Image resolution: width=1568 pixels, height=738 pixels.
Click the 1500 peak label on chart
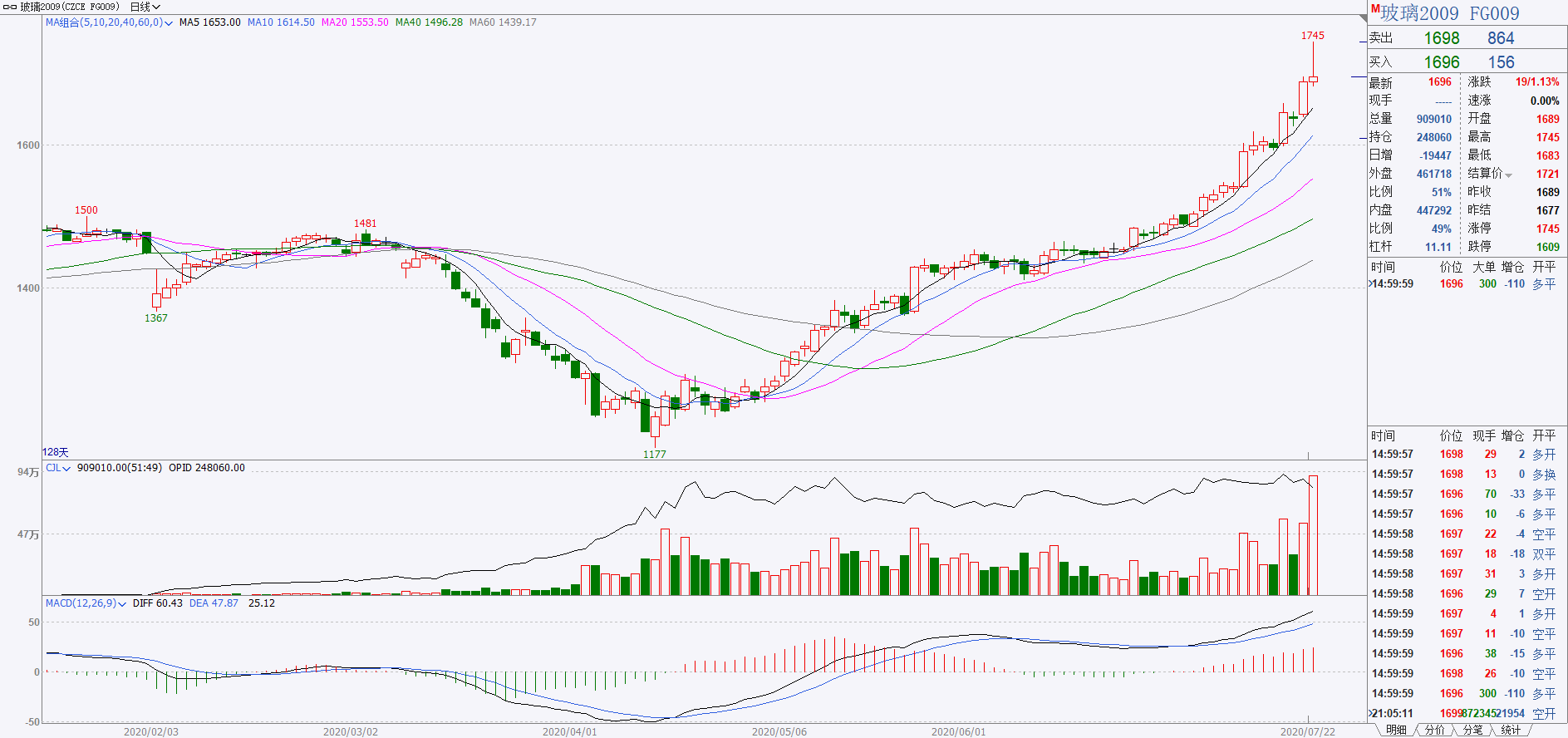(x=86, y=210)
